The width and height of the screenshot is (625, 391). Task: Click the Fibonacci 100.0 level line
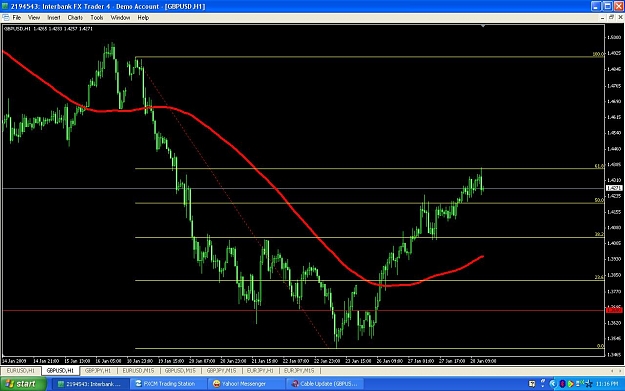click(369, 57)
